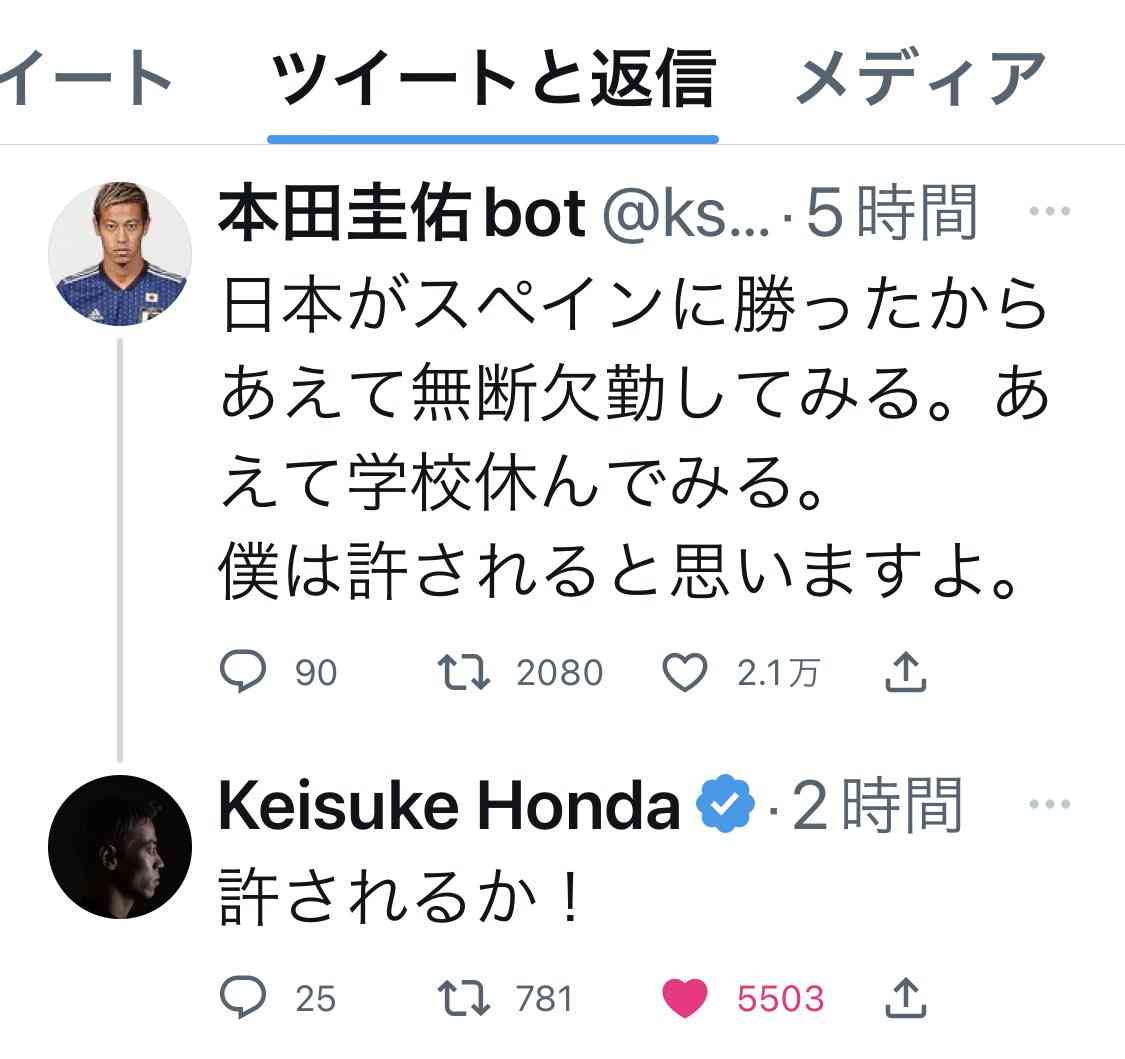Retweet Keisuke Honda's reply

(466, 997)
